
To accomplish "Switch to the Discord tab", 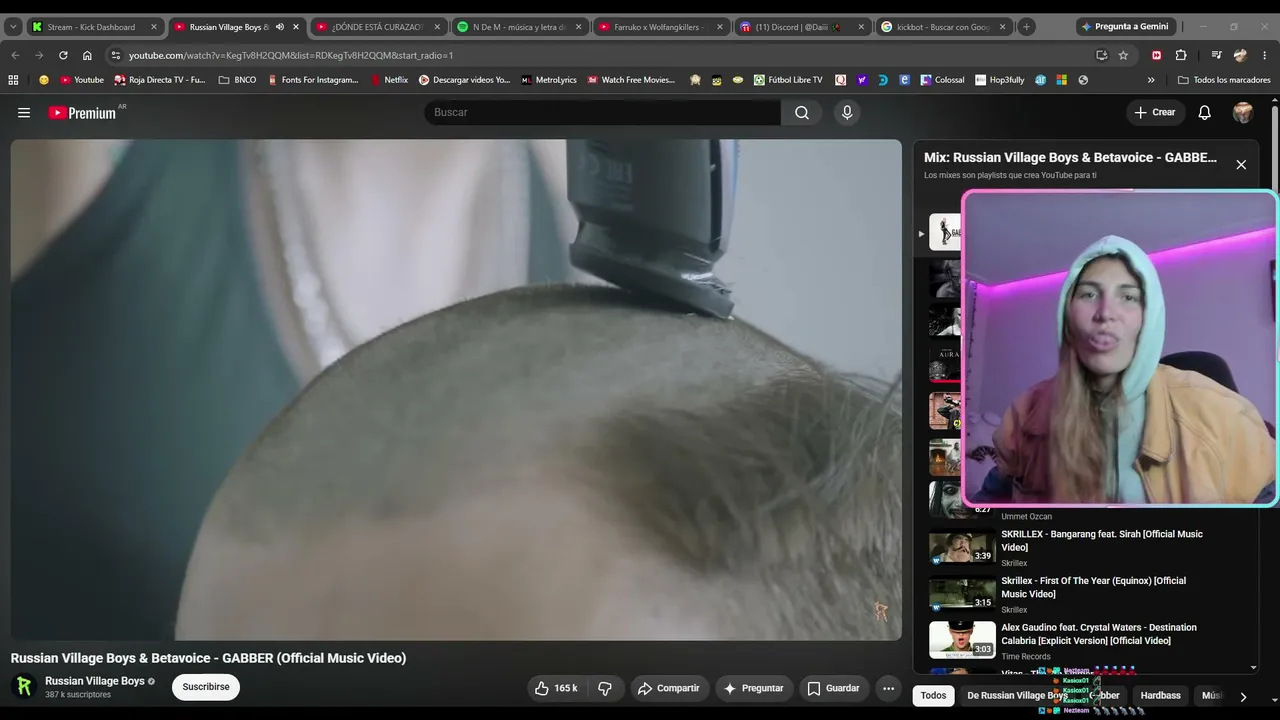I will pyautogui.click(x=802, y=27).
